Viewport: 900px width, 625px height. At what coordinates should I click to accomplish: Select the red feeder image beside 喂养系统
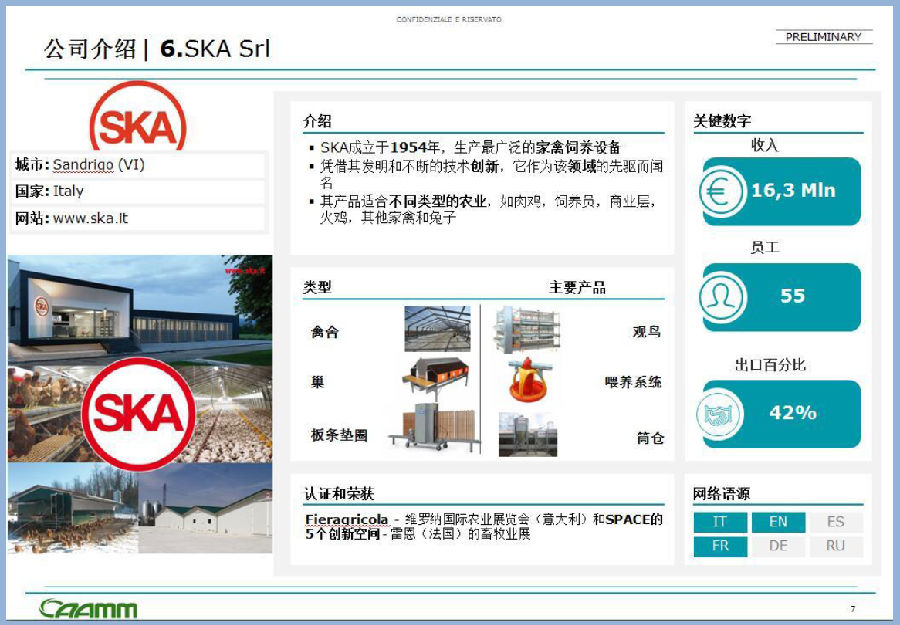(x=529, y=378)
